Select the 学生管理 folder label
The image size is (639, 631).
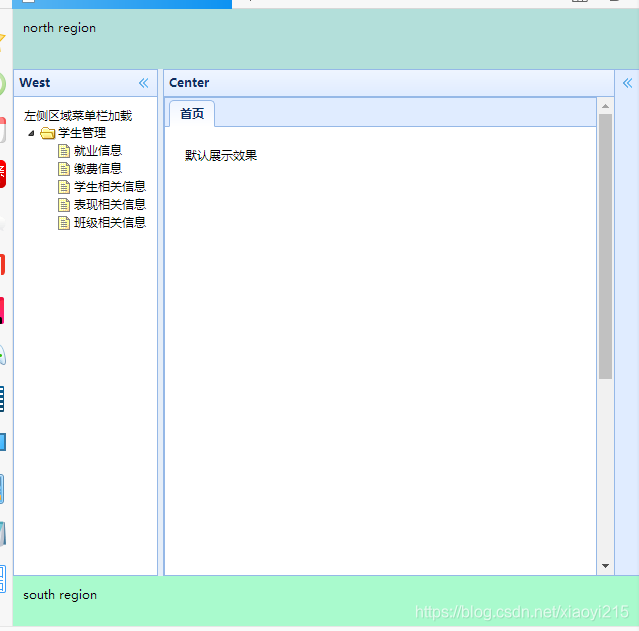pyautogui.click(x=82, y=133)
